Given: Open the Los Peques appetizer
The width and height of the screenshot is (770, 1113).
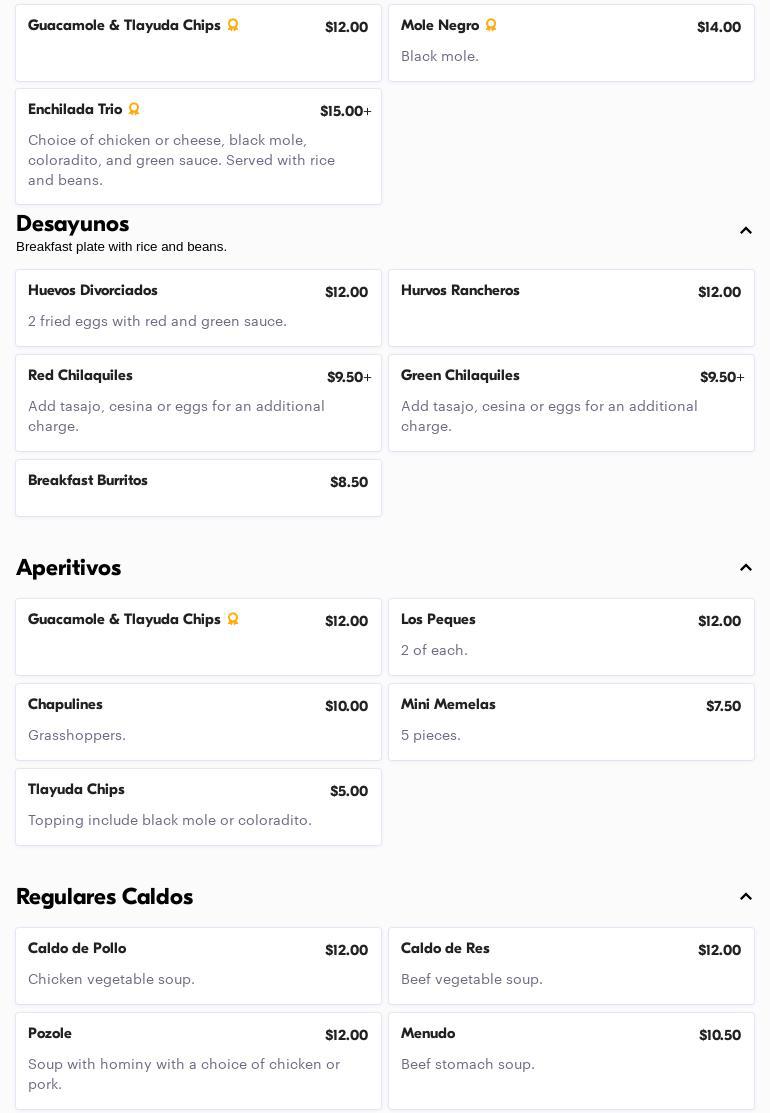Looking at the screenshot, I should click(x=571, y=637).
